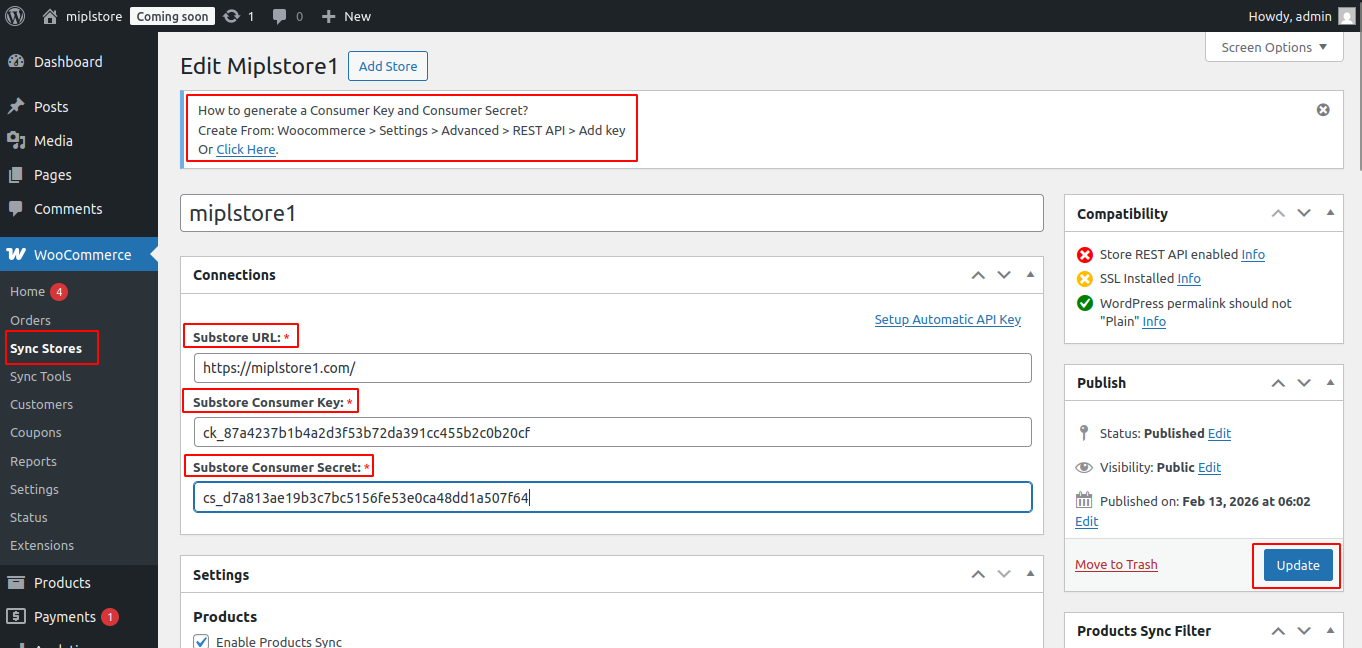This screenshot has width=1362, height=648.
Task: Open the updates icon in admin bar
Action: pos(232,16)
